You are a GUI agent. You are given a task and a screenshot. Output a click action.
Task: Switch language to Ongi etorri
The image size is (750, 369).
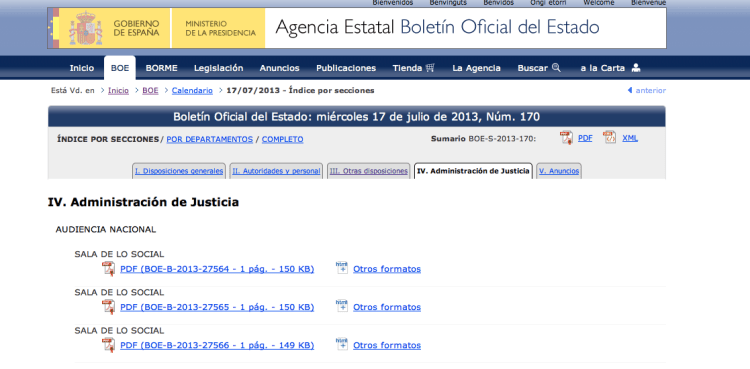tap(548, 3)
